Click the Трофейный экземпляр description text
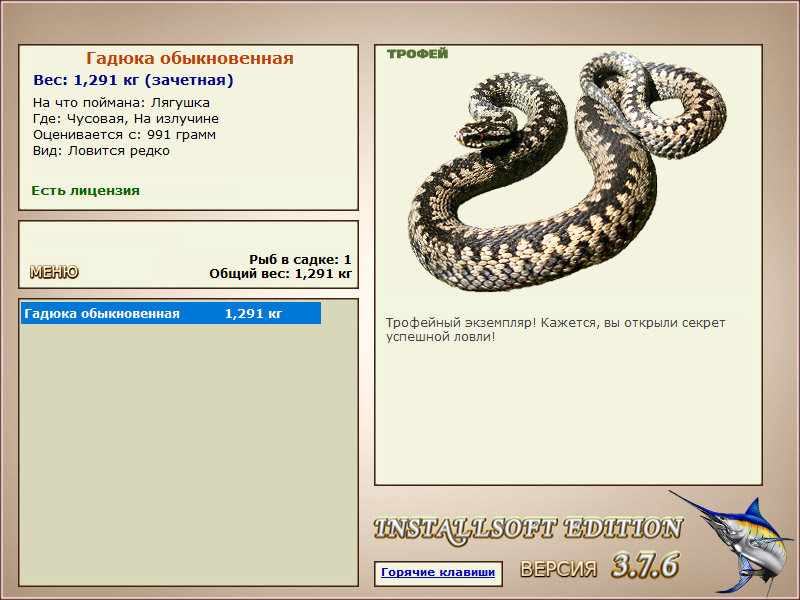Image resolution: width=800 pixels, height=600 pixels. [x=555, y=330]
